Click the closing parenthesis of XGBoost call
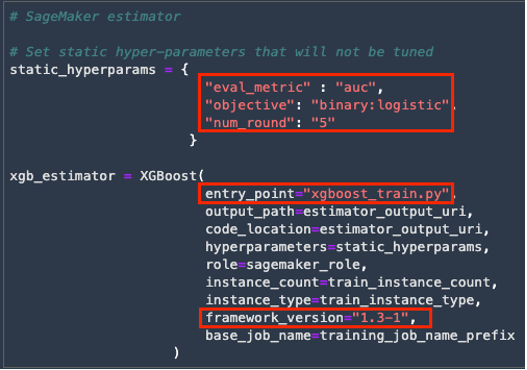Screen dimensions: 527x370 tap(176, 353)
